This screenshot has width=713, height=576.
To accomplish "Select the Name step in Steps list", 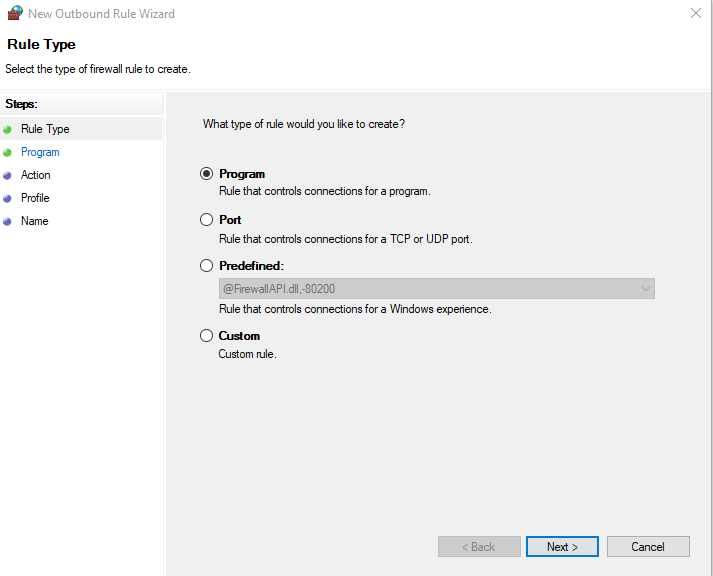I will 34,221.
